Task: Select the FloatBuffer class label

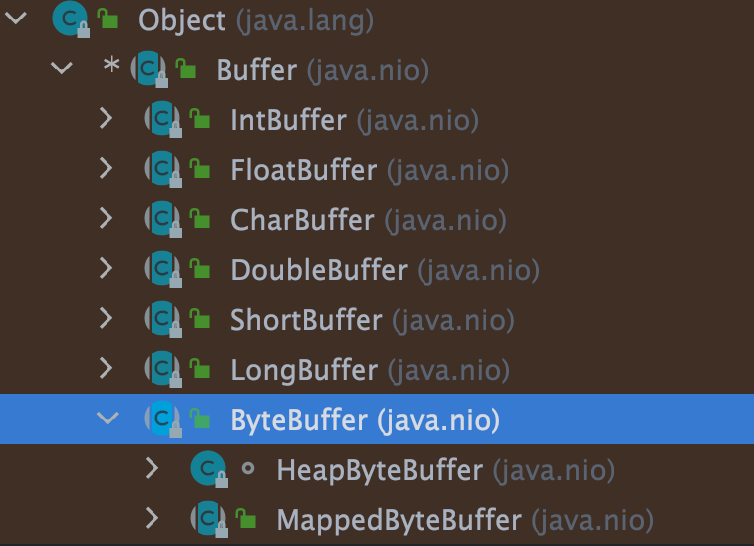Action: pos(304,170)
